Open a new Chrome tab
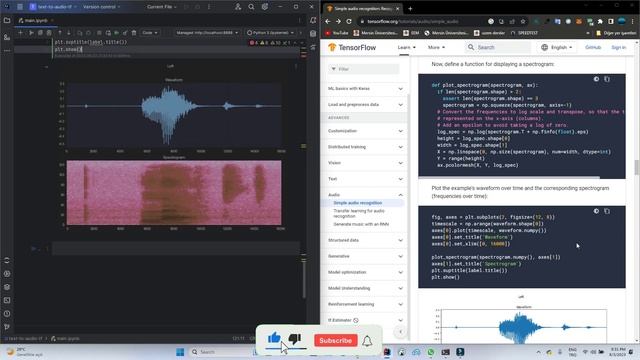Viewport: 640px width, 360px height. 410,8
